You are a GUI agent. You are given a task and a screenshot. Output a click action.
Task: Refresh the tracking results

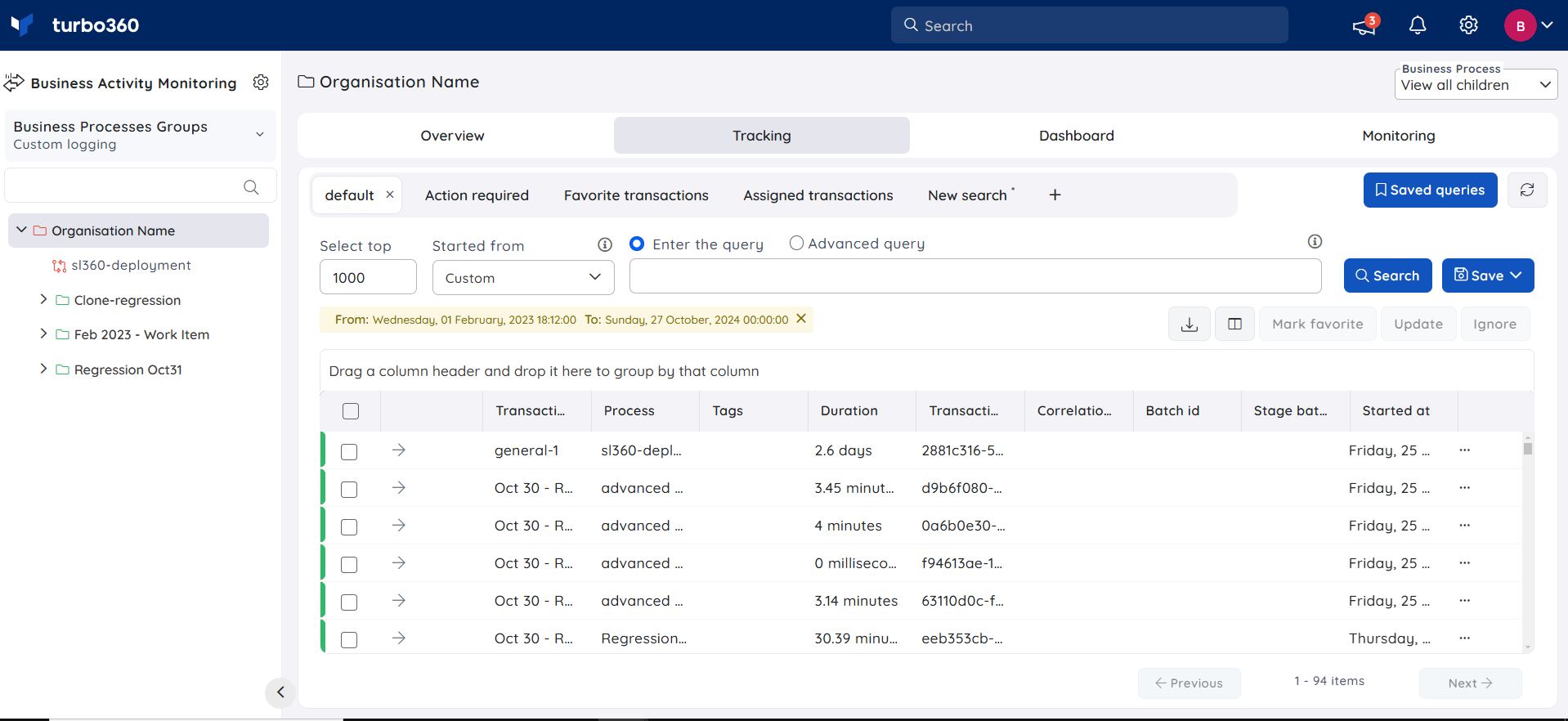1526,190
